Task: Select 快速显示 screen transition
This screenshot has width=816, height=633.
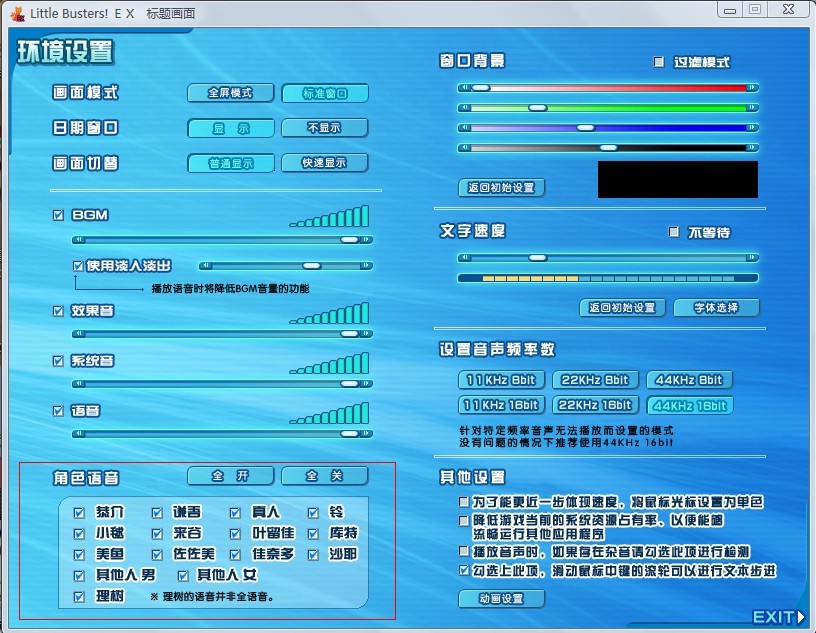Action: click(x=325, y=163)
